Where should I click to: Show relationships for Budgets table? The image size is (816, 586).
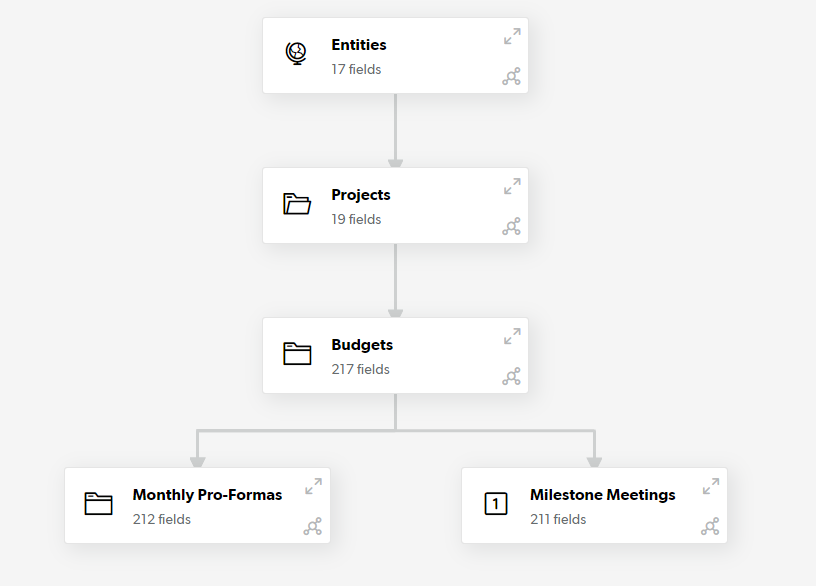point(511,376)
